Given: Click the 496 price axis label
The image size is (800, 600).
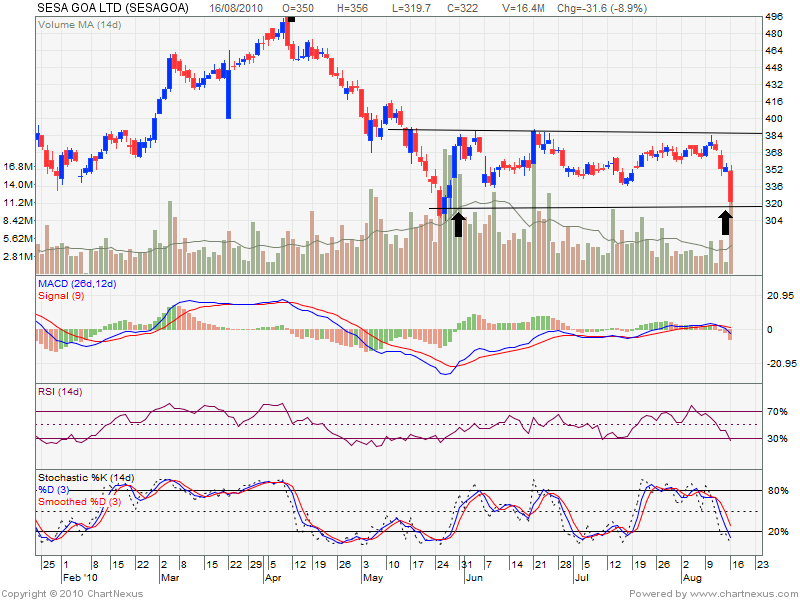Looking at the screenshot, I should click(x=773, y=17).
